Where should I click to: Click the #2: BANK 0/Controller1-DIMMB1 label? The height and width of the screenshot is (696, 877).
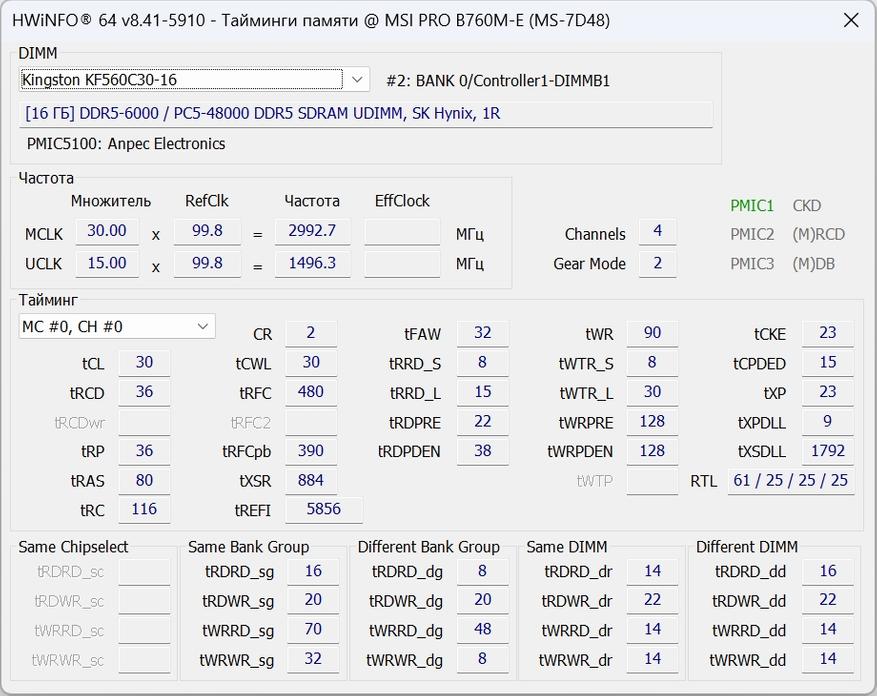(498, 81)
